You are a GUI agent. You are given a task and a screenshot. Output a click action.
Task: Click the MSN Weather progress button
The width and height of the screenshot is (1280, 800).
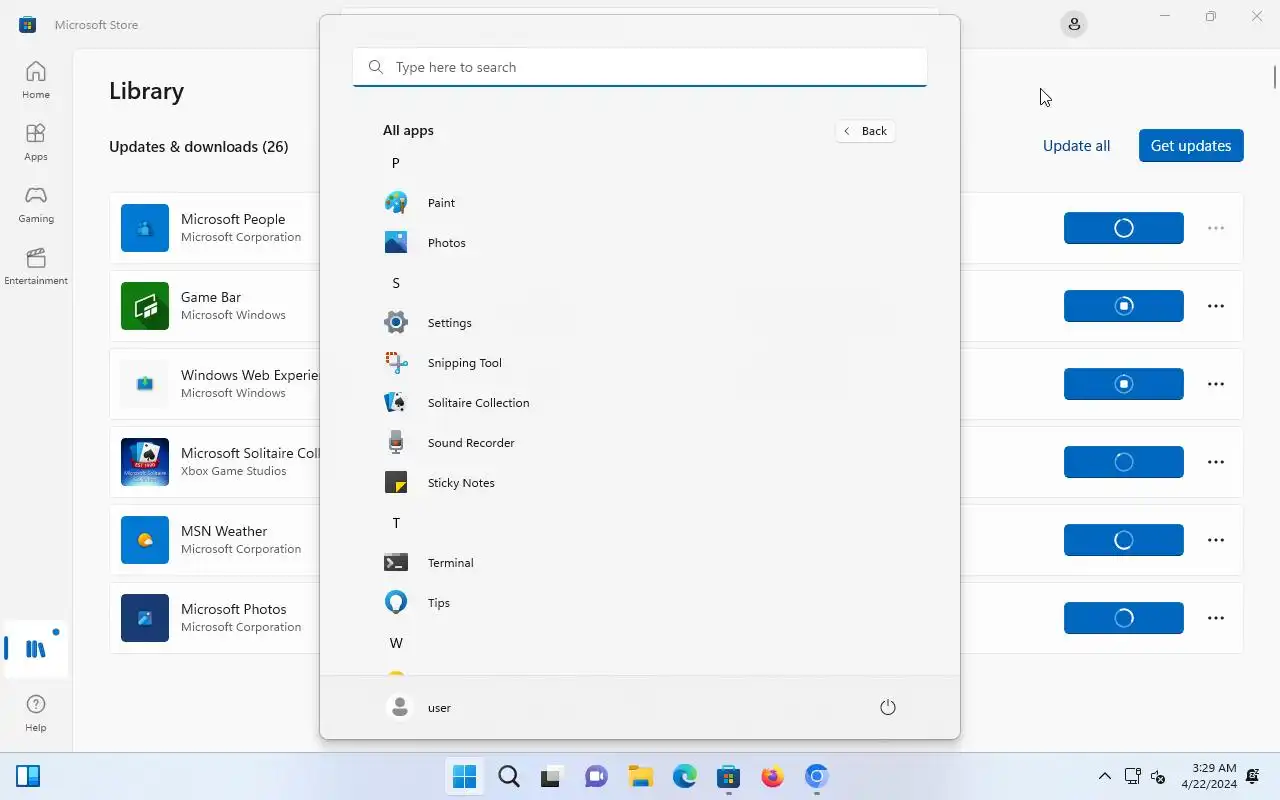(1124, 540)
